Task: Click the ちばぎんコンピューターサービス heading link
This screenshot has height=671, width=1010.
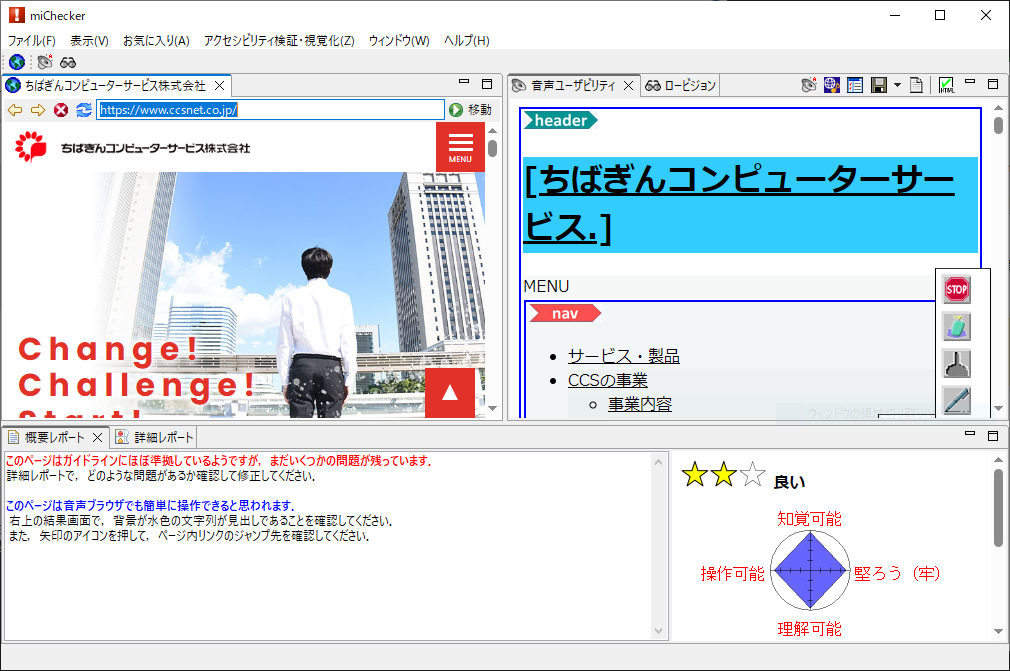Action: pyautogui.click(x=739, y=203)
